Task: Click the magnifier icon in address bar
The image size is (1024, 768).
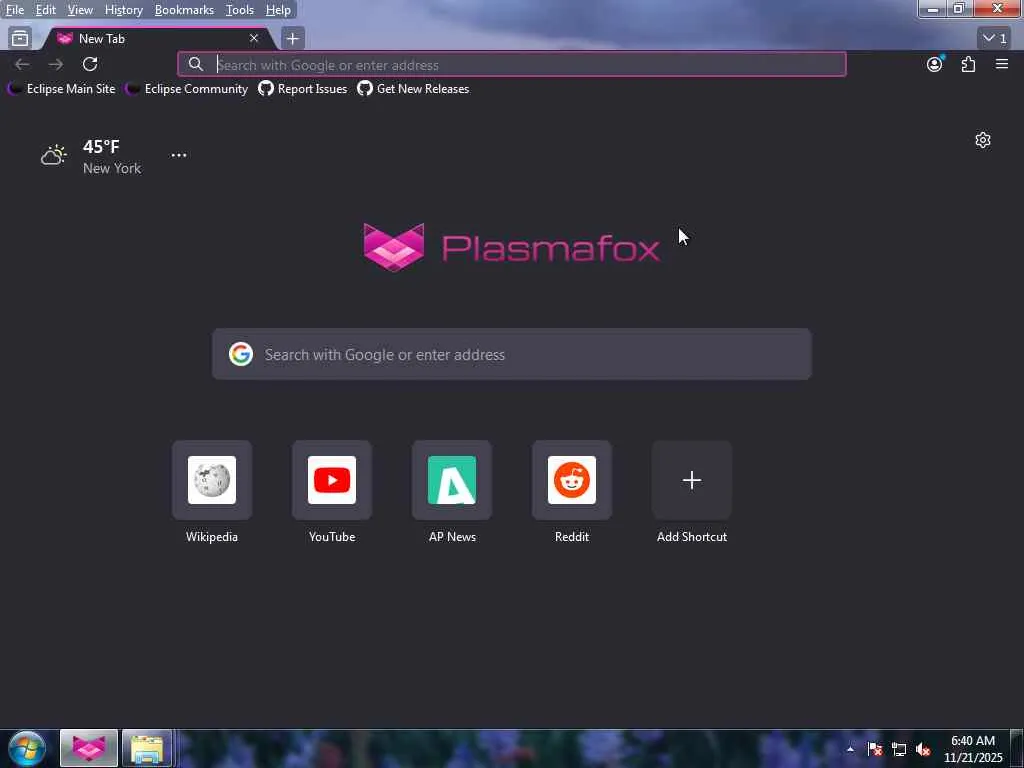Action: point(195,64)
